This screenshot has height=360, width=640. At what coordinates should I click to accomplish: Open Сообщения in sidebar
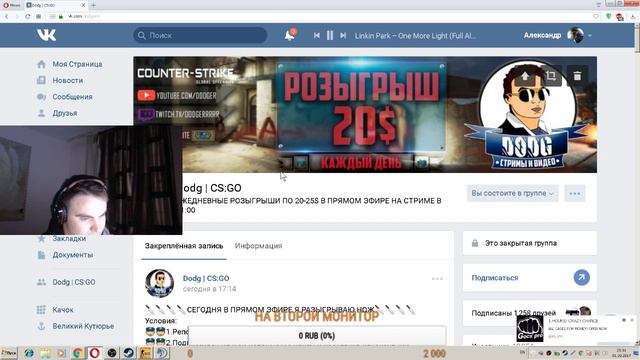(72, 97)
